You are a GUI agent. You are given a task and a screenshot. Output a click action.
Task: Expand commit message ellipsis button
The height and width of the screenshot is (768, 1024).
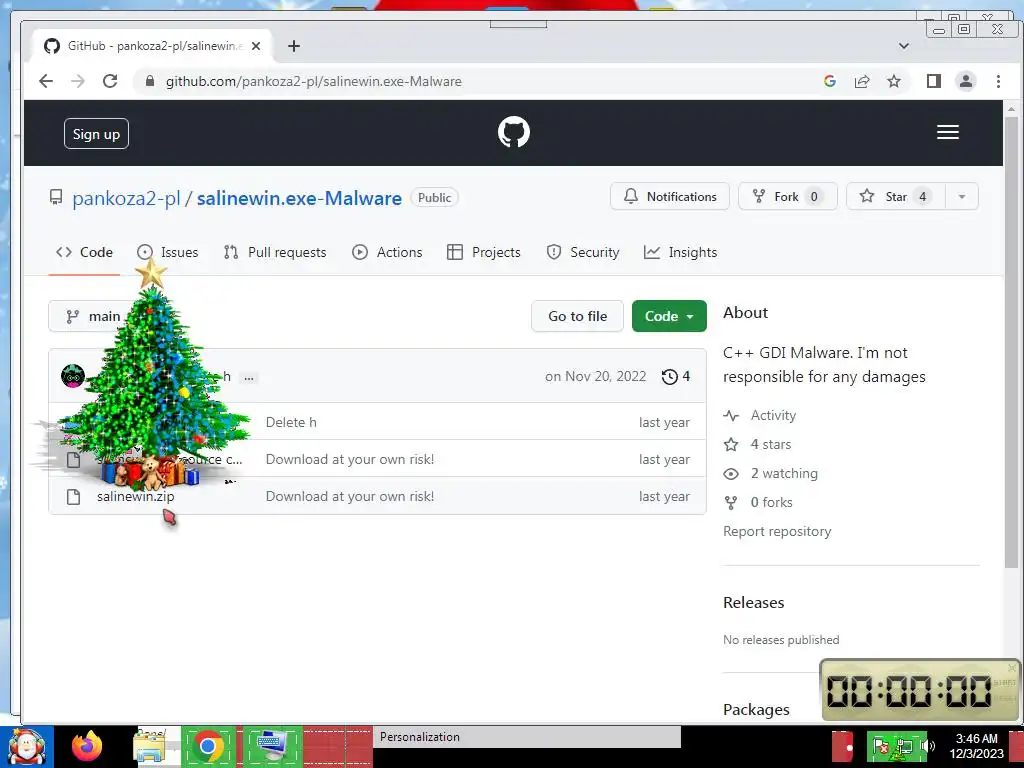point(249,377)
